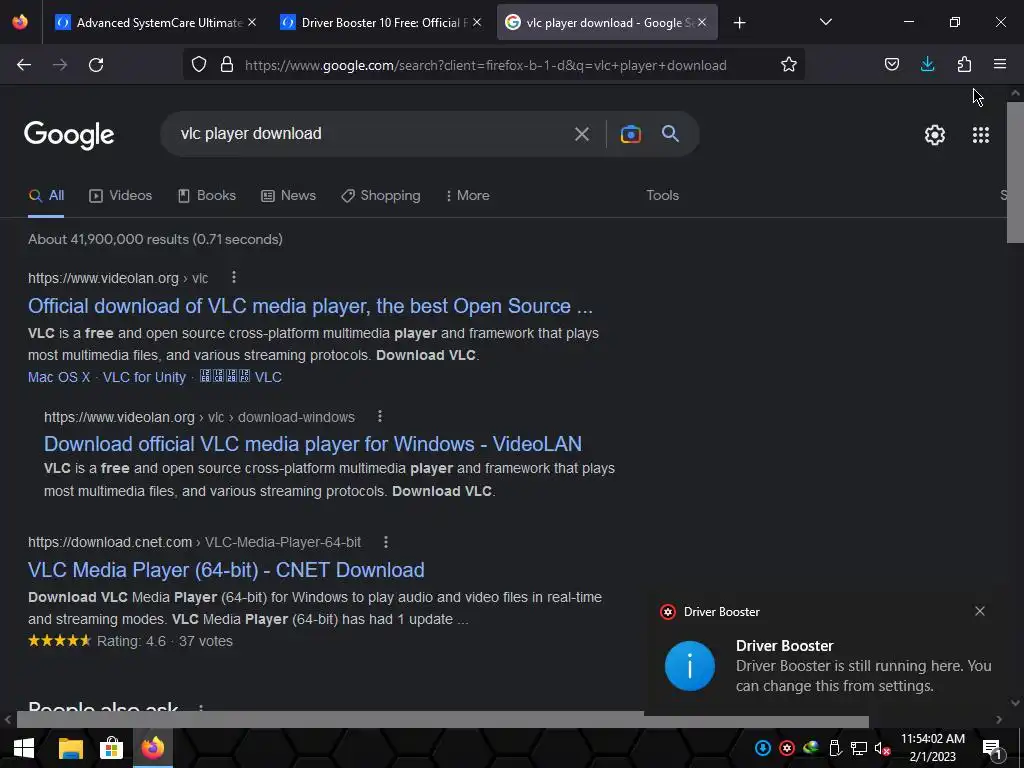Save page to Pocket
Screen dimensions: 1024x768
[x=891, y=64]
